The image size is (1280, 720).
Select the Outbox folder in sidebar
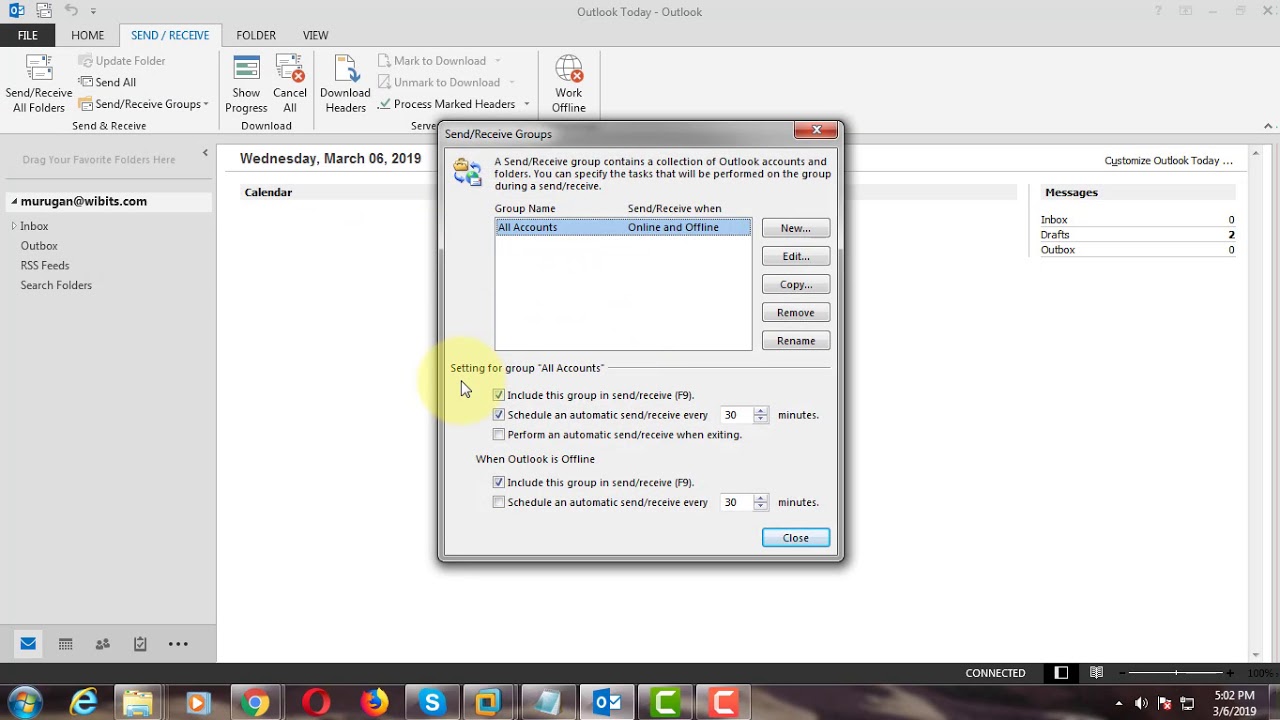tap(39, 245)
